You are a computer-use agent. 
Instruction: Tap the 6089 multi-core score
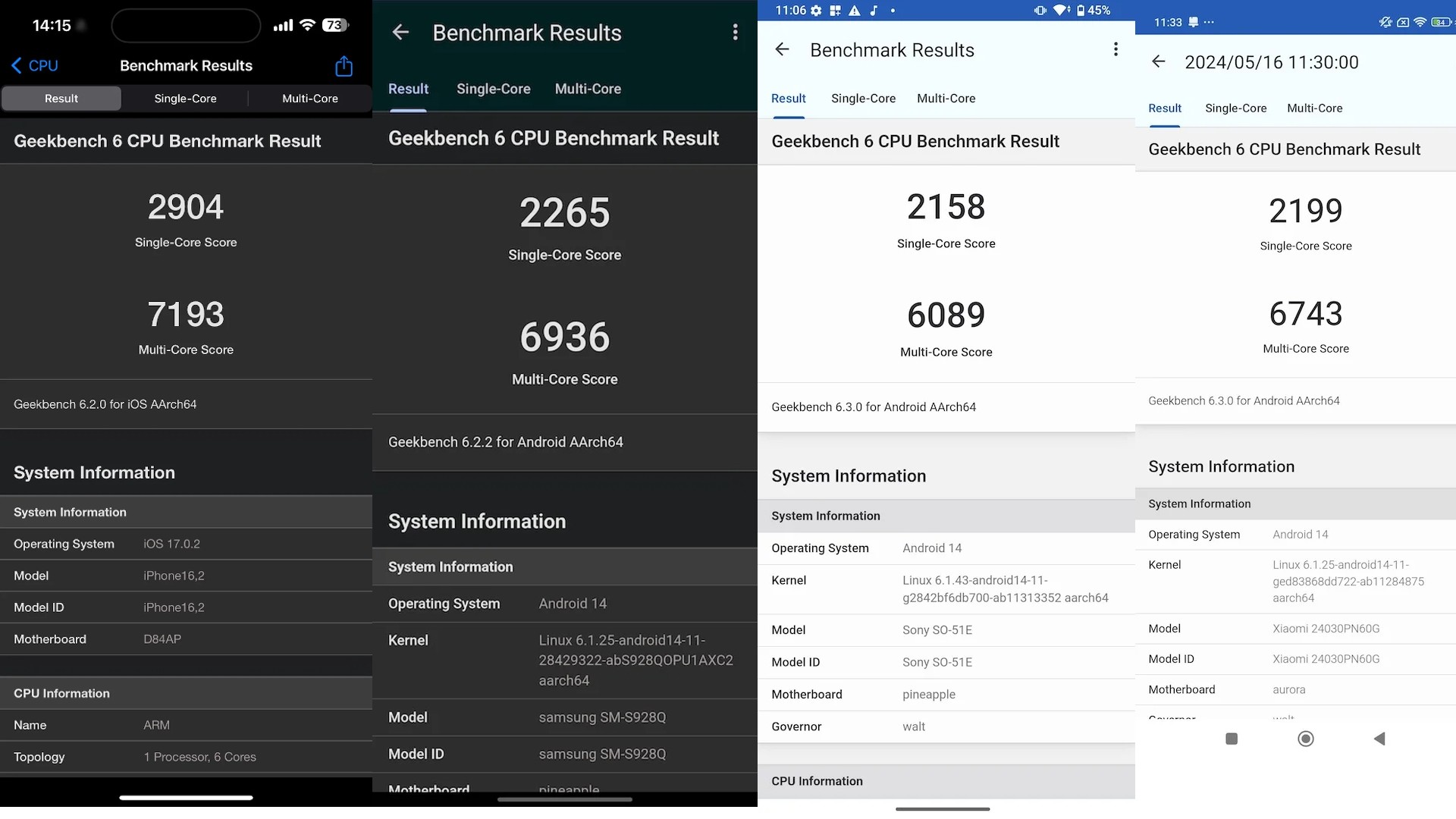pos(946,315)
